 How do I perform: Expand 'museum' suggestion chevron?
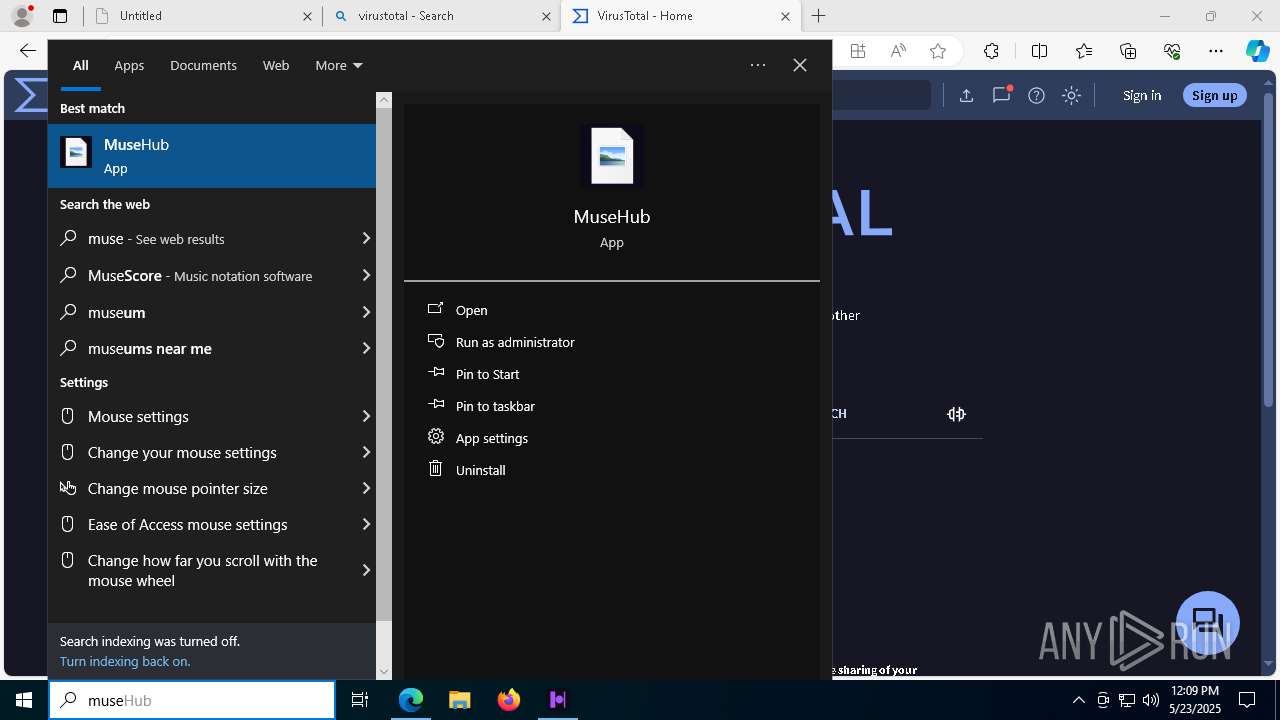366,312
